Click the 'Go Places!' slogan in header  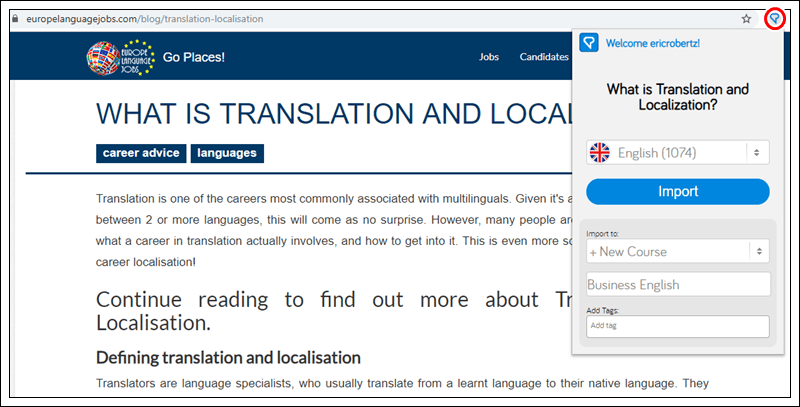click(194, 57)
